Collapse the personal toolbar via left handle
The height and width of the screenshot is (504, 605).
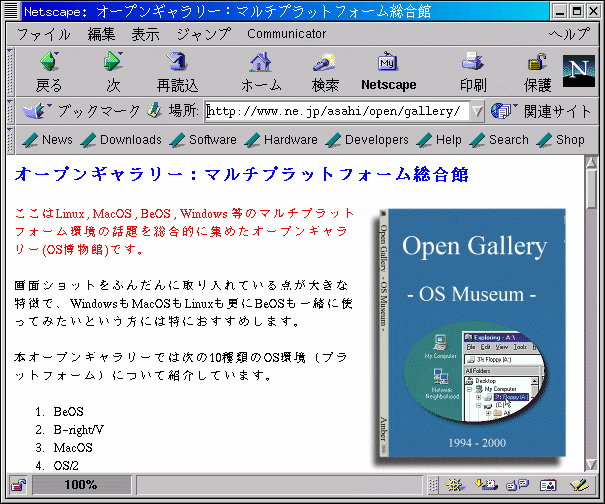pyautogui.click(x=10, y=139)
